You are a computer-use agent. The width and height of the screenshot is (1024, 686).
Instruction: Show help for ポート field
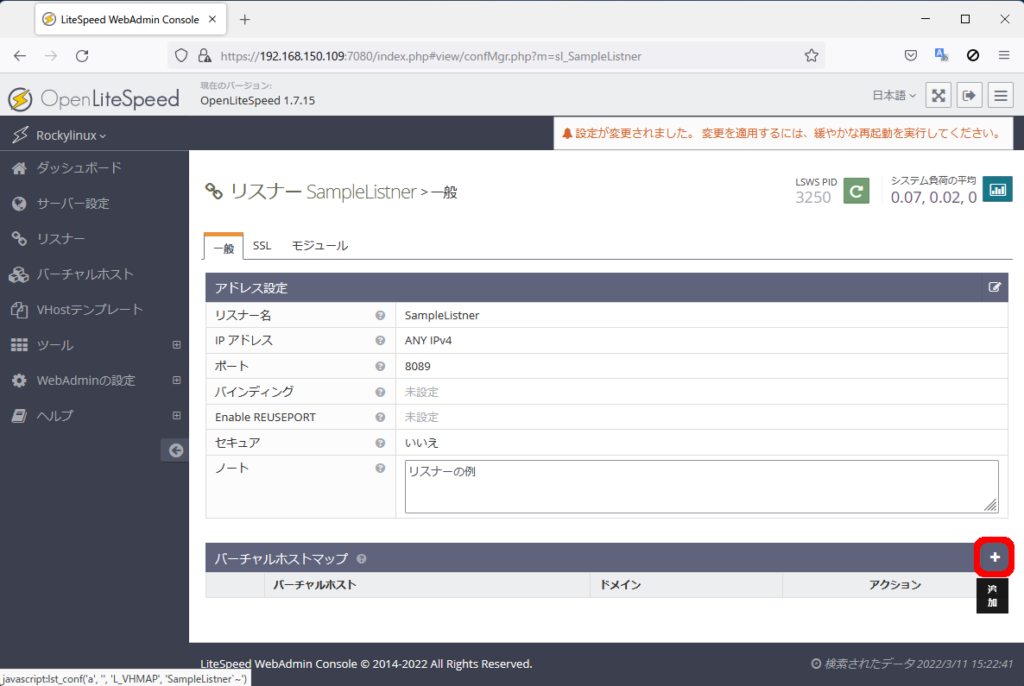click(x=380, y=366)
